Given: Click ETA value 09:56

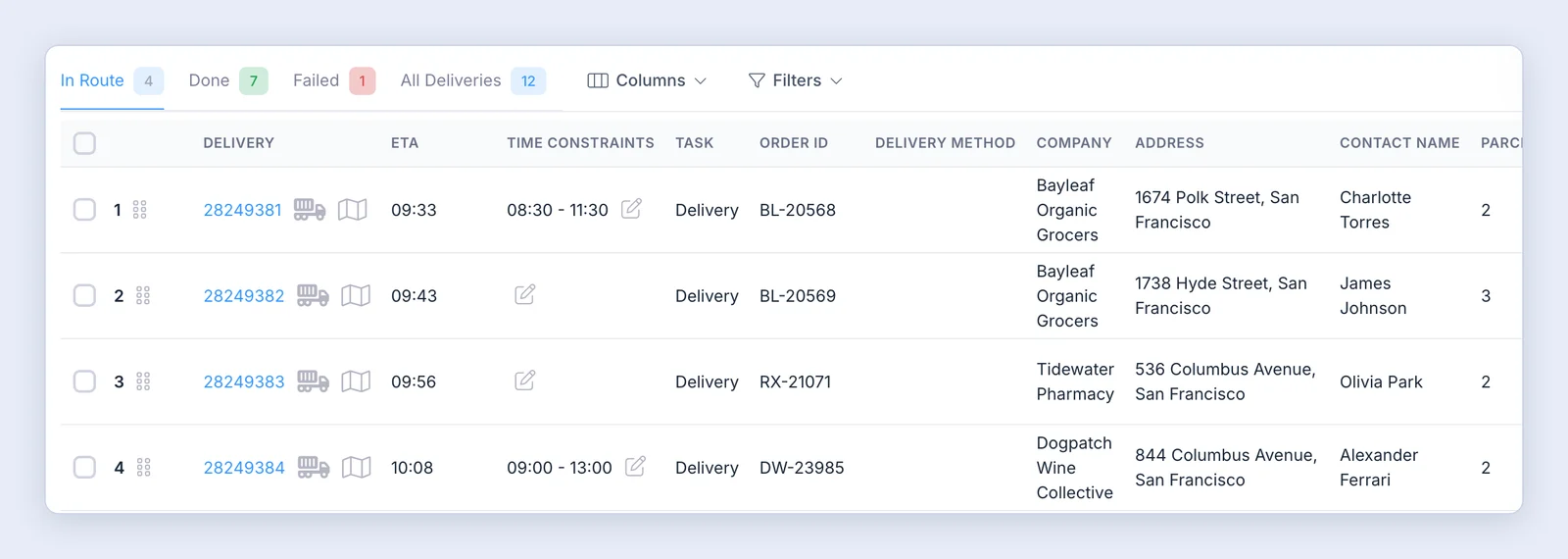Looking at the screenshot, I should (414, 381).
